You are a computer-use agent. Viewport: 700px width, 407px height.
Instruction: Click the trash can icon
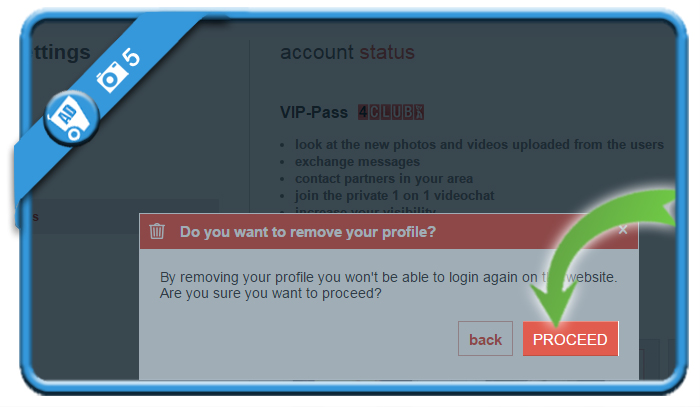tap(157, 231)
